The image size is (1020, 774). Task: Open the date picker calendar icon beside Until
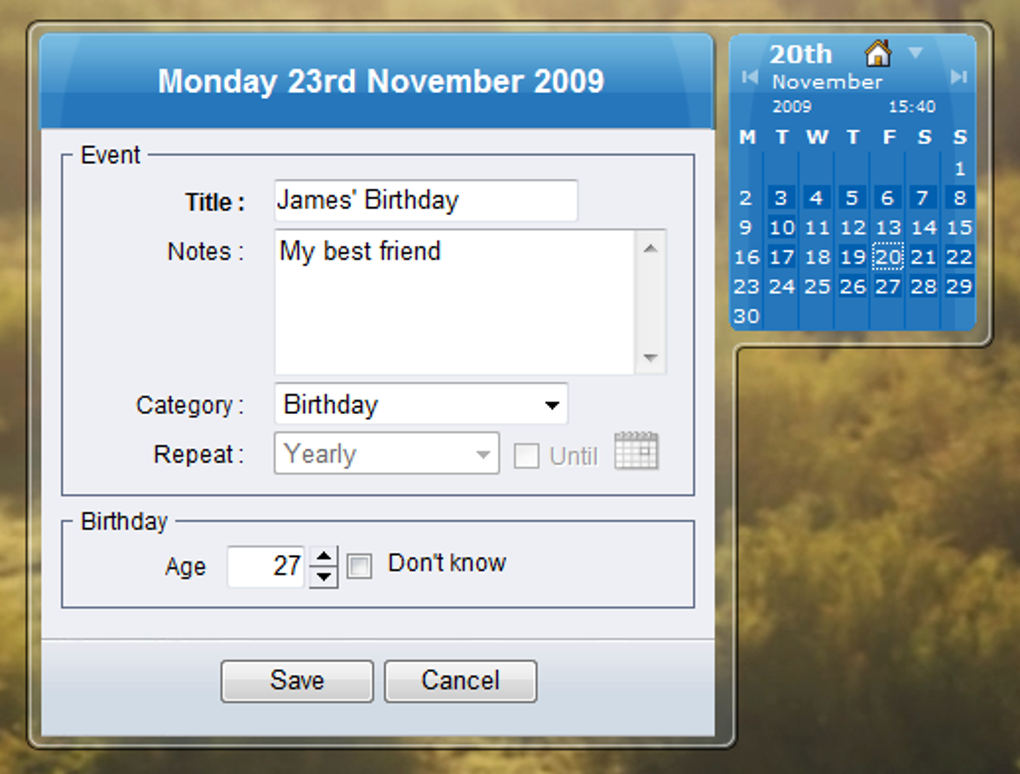point(637,452)
